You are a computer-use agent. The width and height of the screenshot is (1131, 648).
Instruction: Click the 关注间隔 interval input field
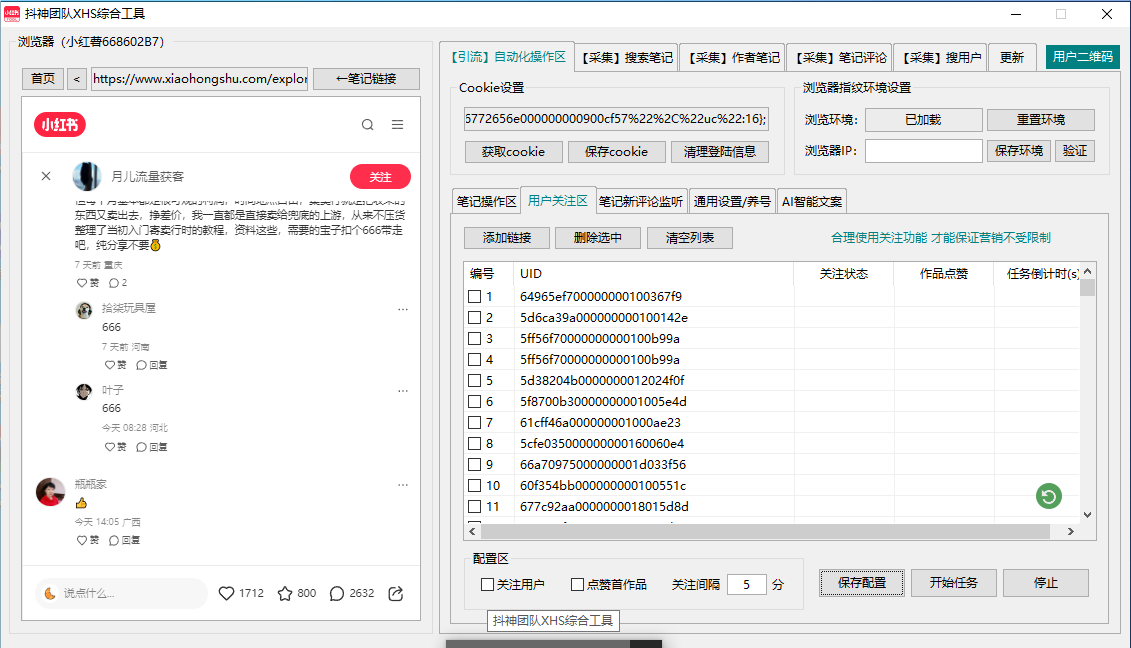747,584
